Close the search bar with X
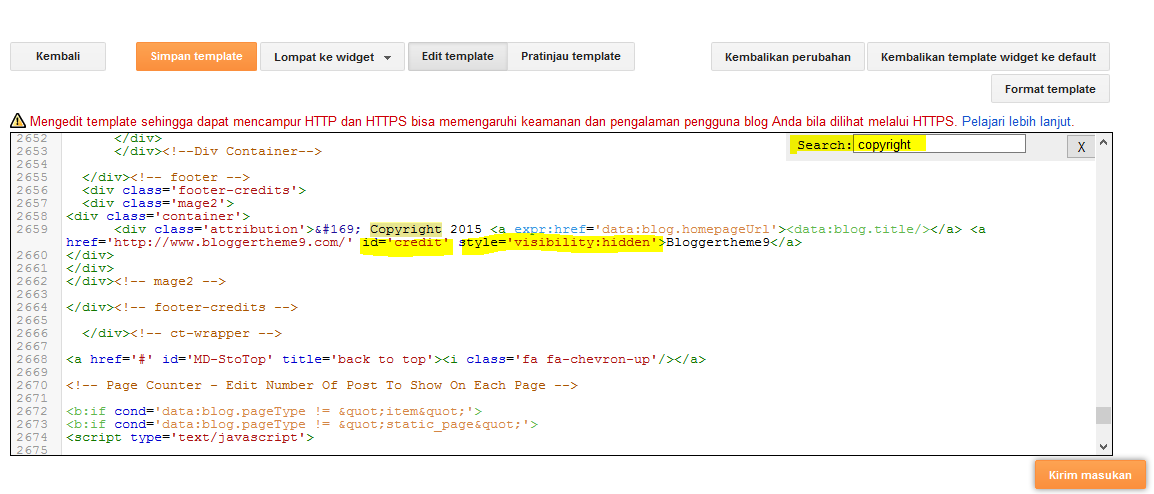 coord(1080,147)
